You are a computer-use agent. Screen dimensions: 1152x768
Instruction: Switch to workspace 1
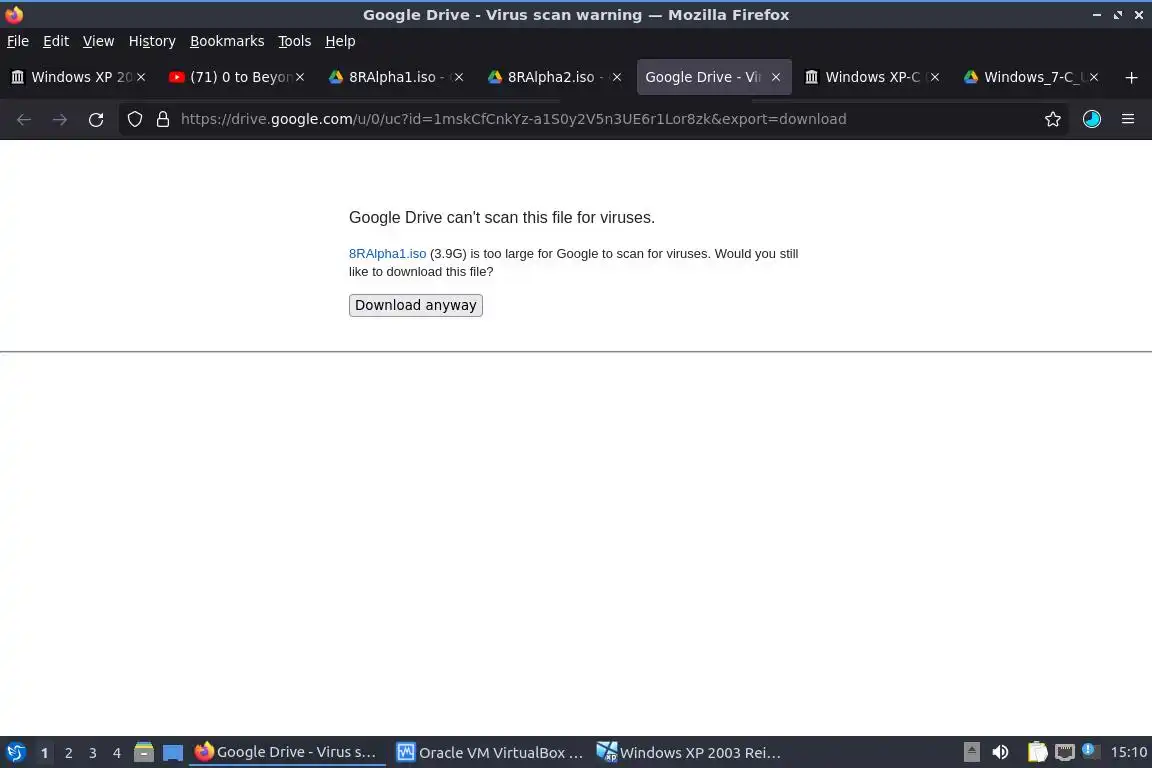click(x=44, y=753)
